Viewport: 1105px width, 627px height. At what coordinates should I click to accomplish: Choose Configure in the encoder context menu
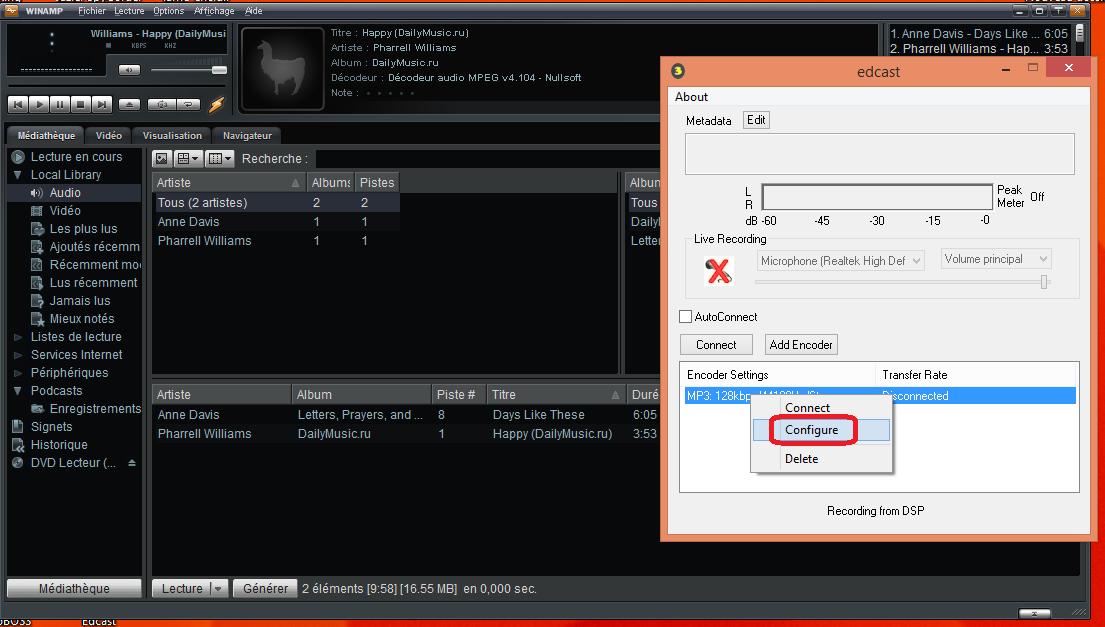821,430
